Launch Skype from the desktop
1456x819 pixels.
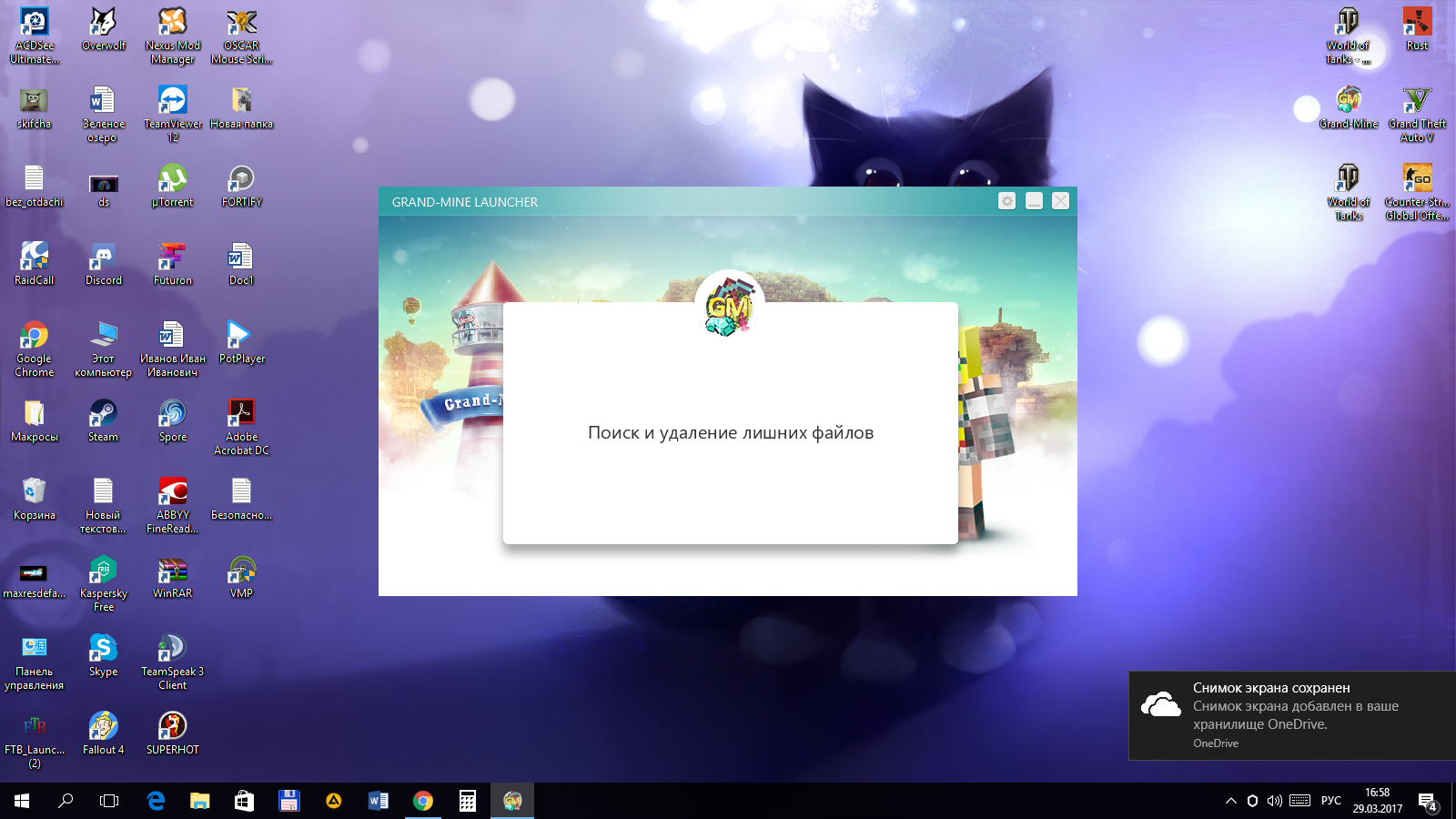[x=104, y=655]
